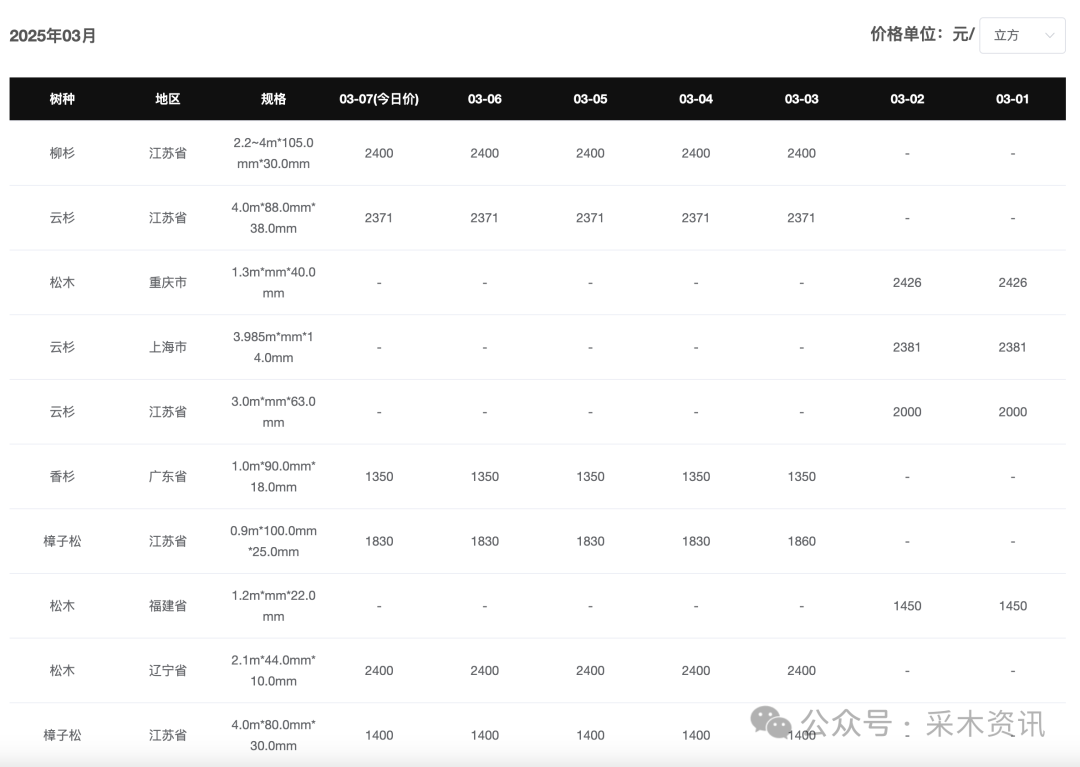Click the 03-06 column header
The height and width of the screenshot is (767, 1080).
485,99
